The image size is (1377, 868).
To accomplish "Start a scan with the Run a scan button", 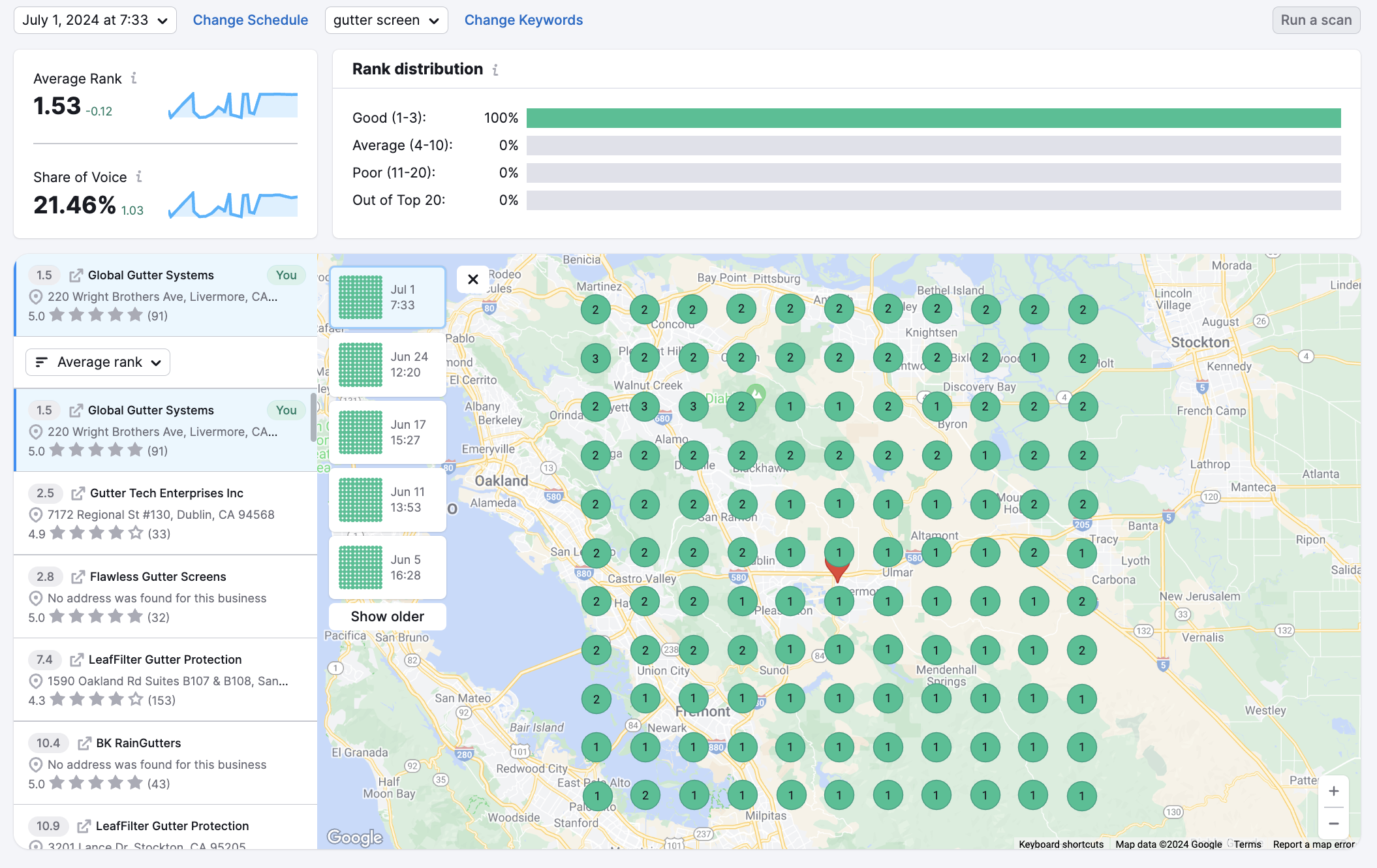I will click(1316, 20).
